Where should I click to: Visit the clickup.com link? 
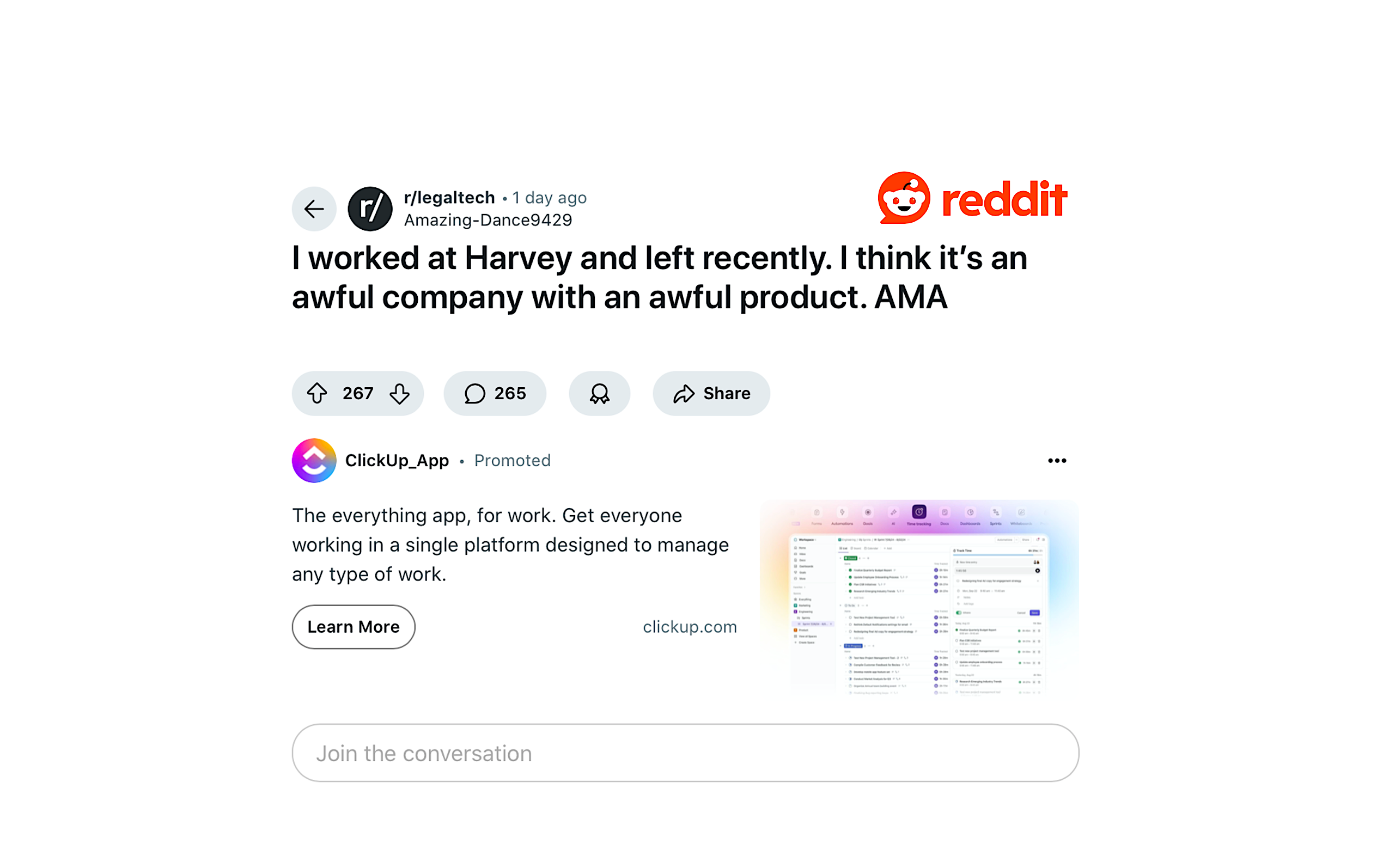(x=690, y=627)
